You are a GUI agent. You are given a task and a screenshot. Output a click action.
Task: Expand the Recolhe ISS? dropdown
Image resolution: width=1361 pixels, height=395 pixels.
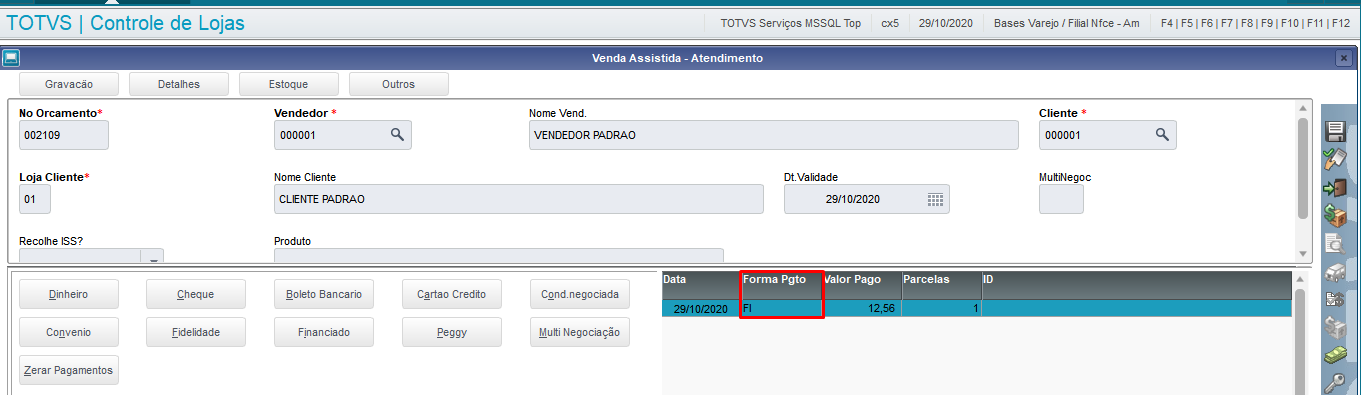(153, 256)
